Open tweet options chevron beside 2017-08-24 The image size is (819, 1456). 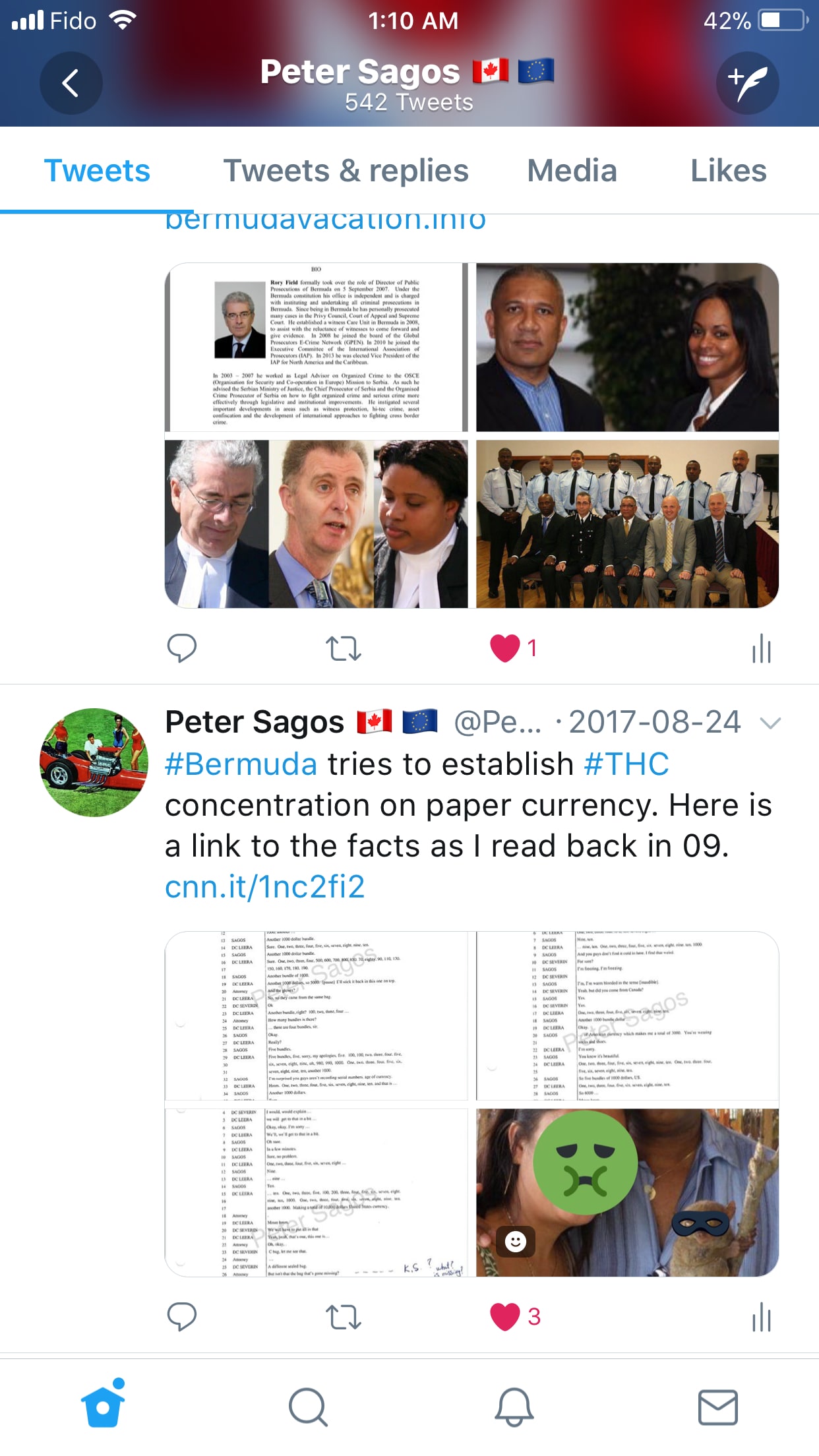point(770,723)
